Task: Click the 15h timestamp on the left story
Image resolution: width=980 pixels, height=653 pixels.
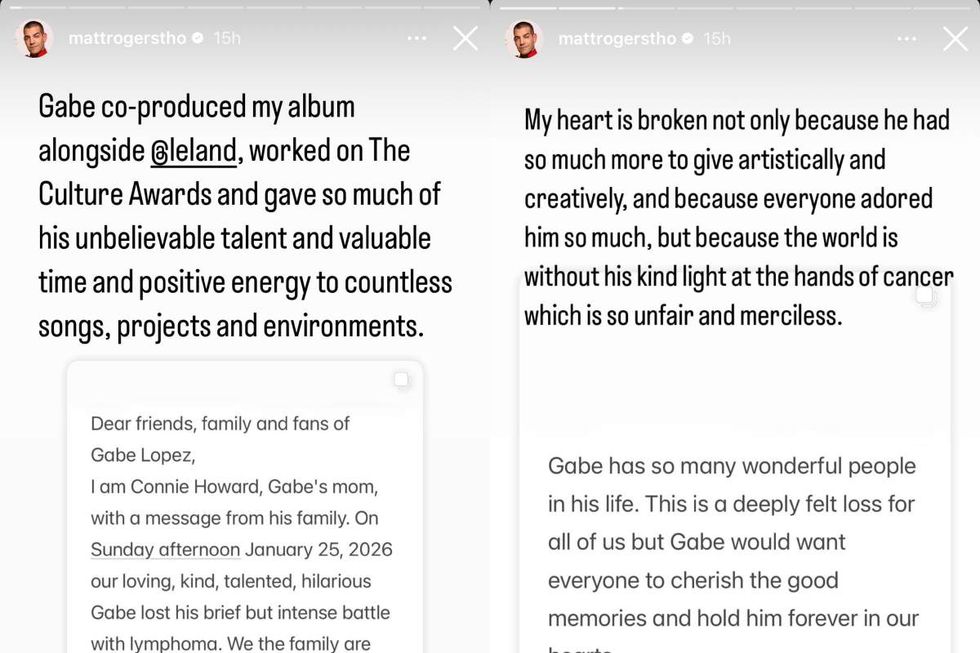Action: point(225,38)
